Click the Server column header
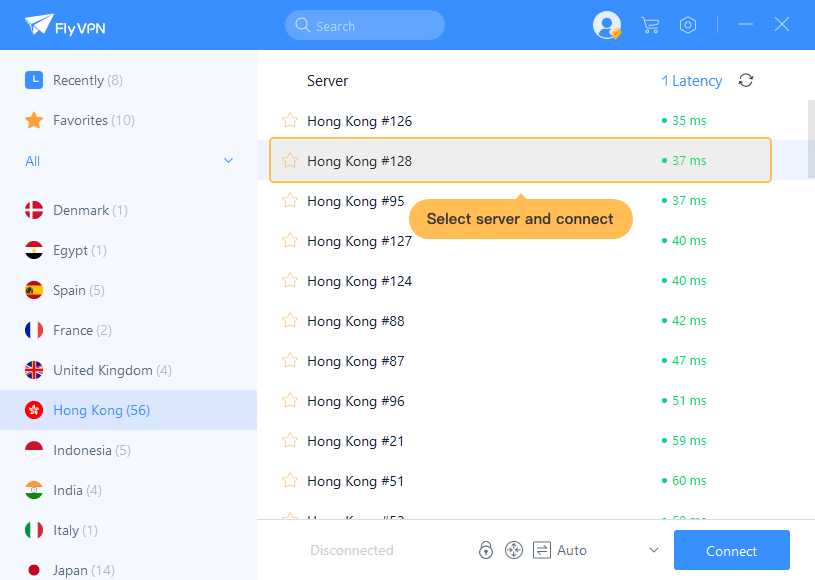815x580 pixels. pyautogui.click(x=327, y=81)
